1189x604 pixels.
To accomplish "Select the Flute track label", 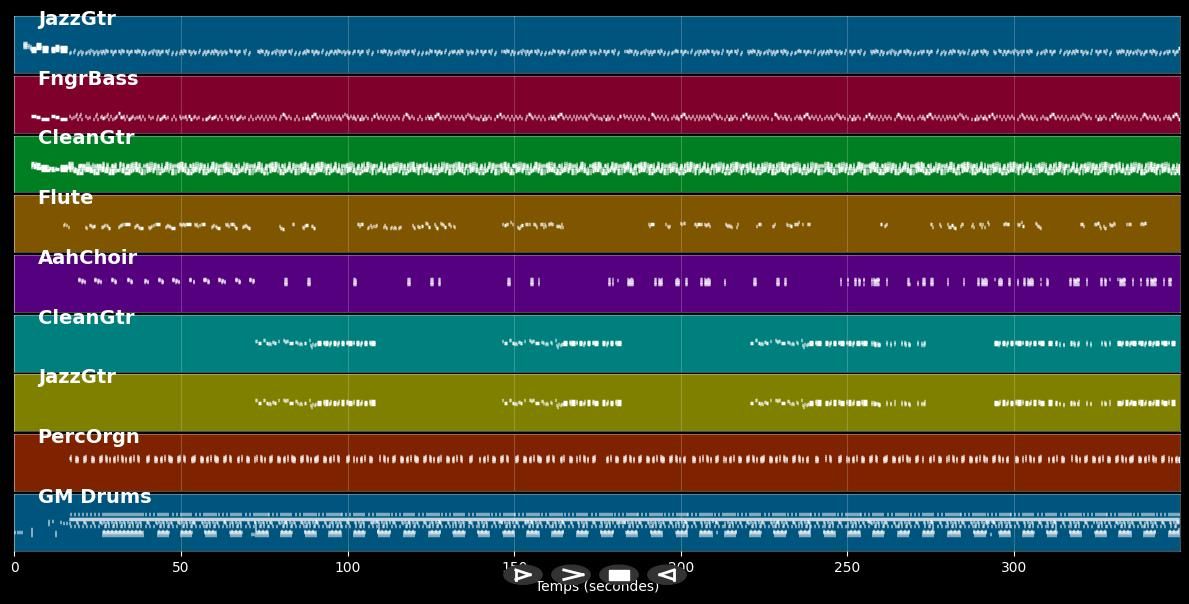I will (x=65, y=198).
